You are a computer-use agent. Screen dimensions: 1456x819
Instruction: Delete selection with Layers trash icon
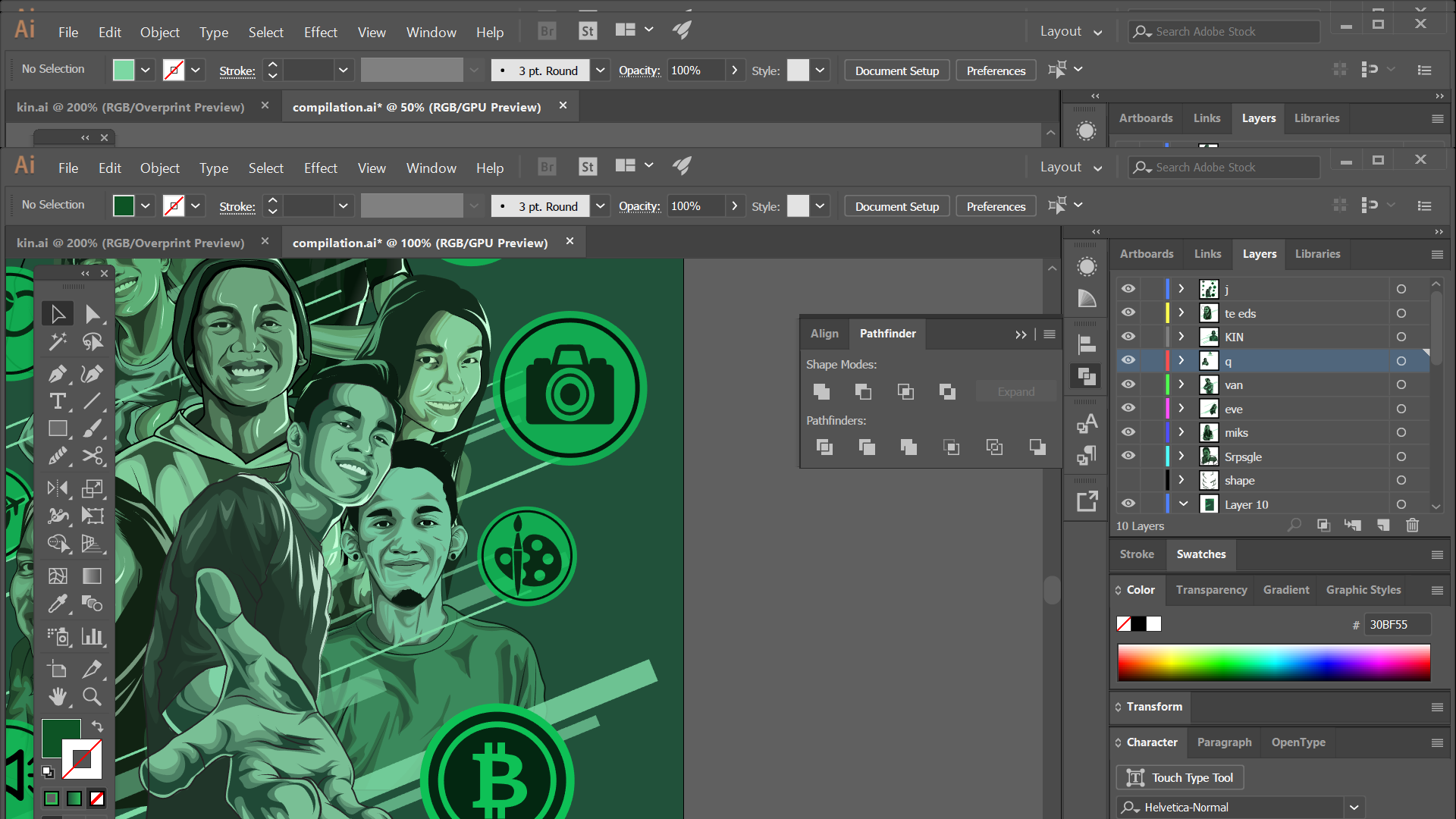pos(1412,526)
